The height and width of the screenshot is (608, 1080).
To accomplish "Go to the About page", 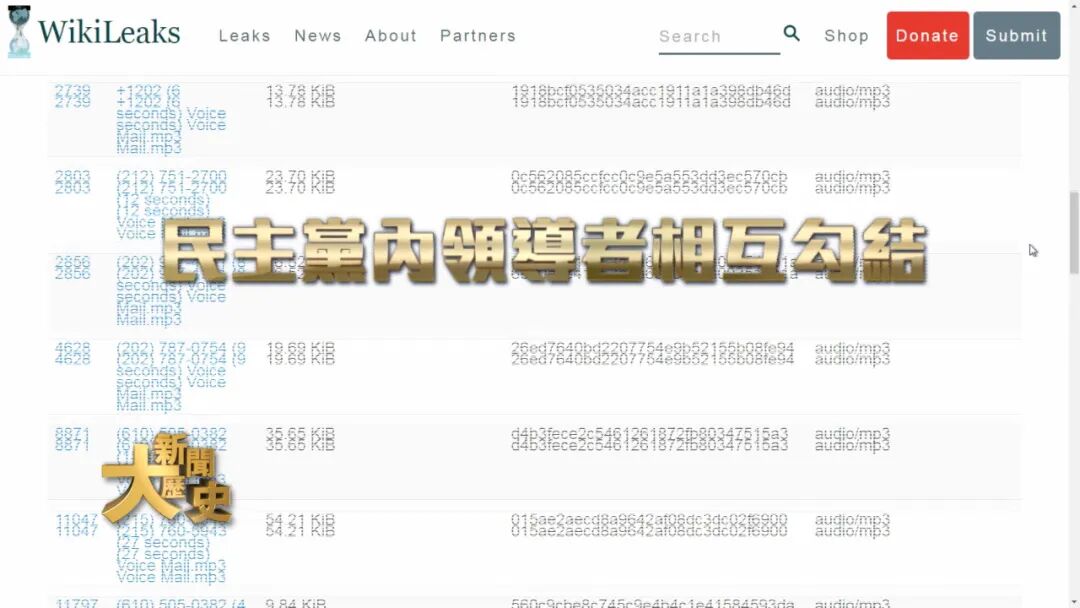I will click(391, 36).
